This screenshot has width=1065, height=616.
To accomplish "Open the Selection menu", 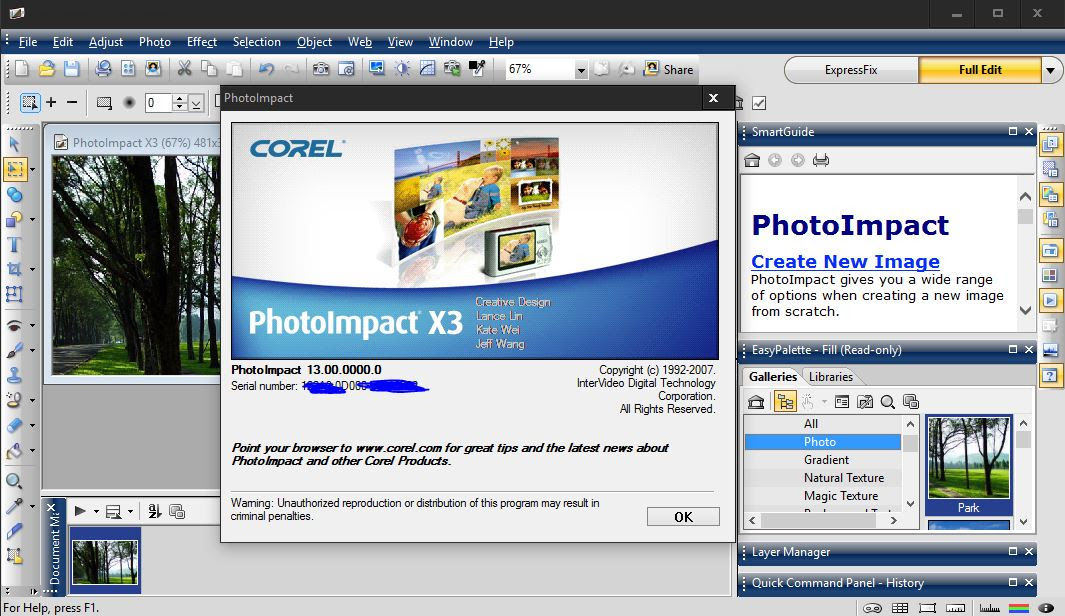I will (257, 42).
